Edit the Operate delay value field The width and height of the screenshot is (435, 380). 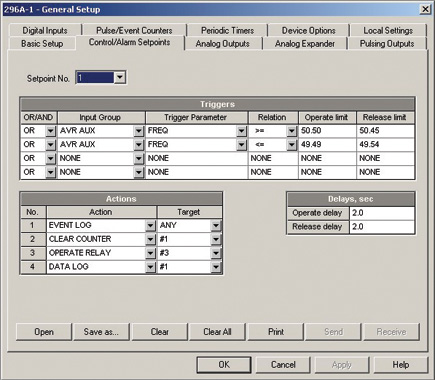click(x=382, y=213)
